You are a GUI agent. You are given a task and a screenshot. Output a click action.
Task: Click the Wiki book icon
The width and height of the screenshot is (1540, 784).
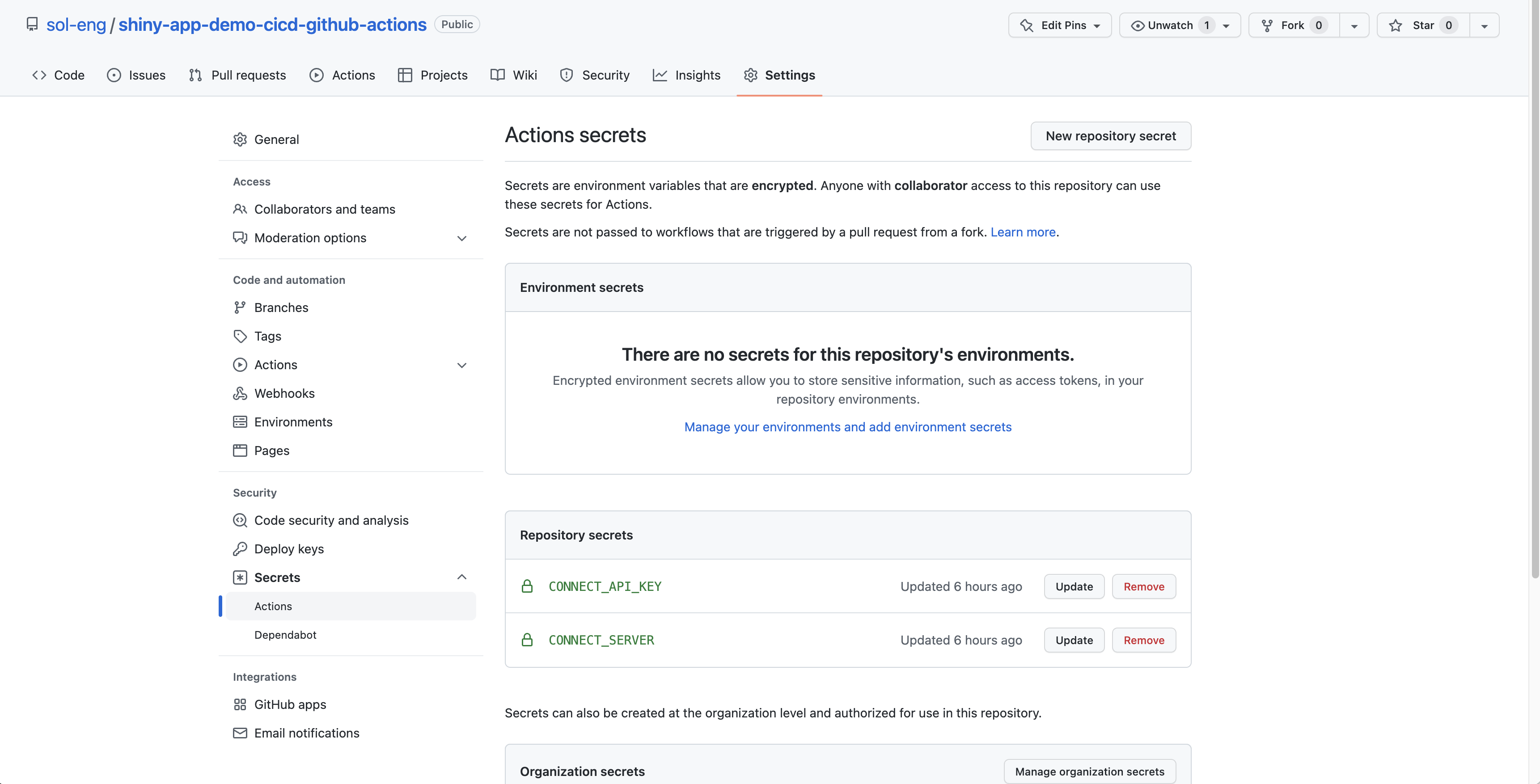pos(497,75)
